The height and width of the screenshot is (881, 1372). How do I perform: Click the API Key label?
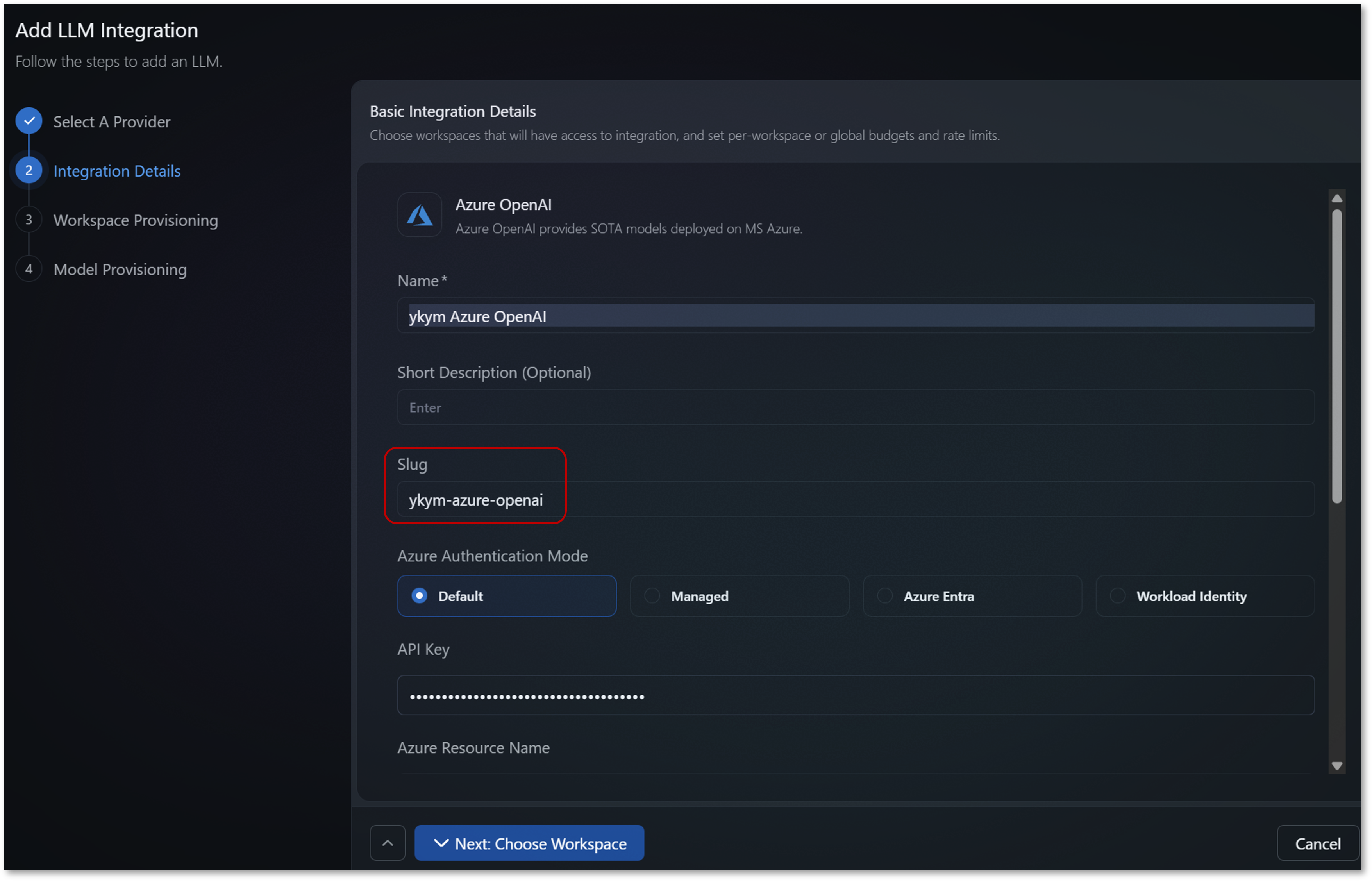[x=424, y=650]
